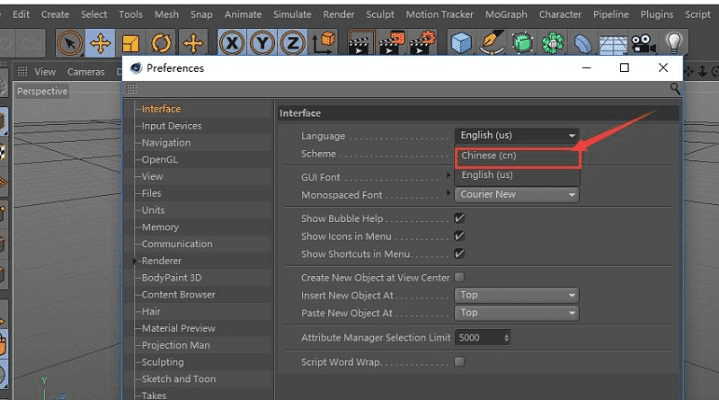Select the Rotate tool icon

162,43
